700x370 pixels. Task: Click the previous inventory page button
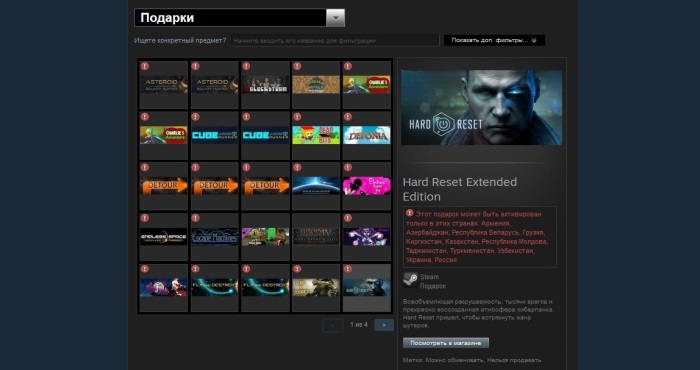(x=333, y=325)
